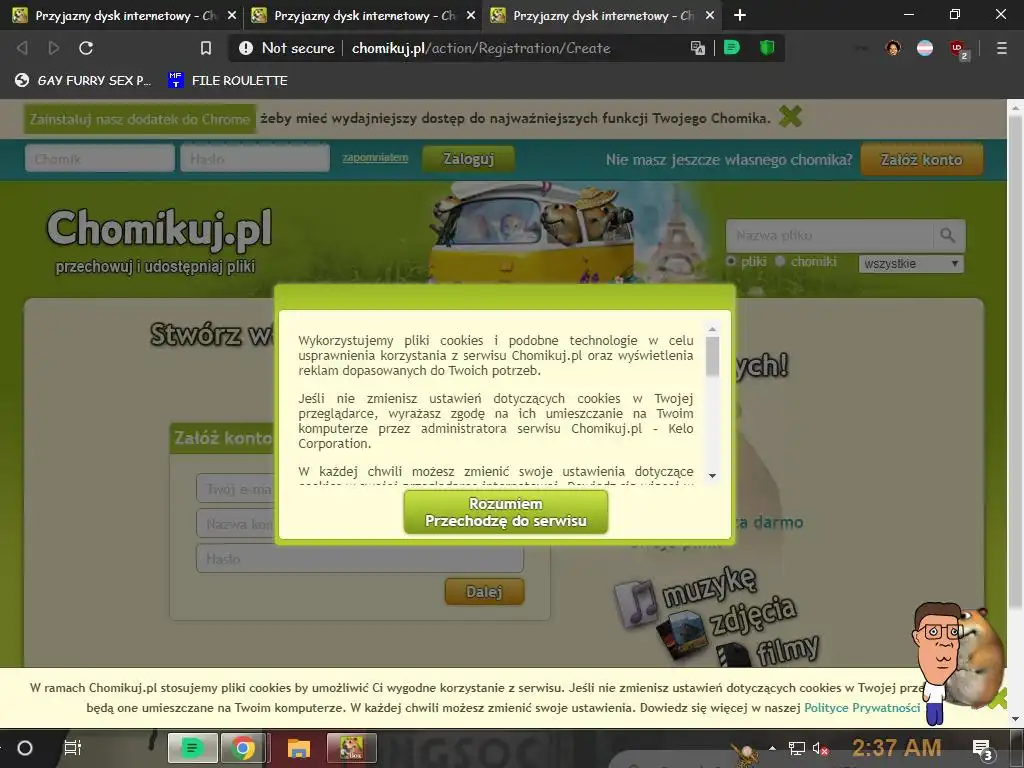The height and width of the screenshot is (768, 1024).
Task: Click the translate page icon in address bar
Action: click(x=697, y=48)
